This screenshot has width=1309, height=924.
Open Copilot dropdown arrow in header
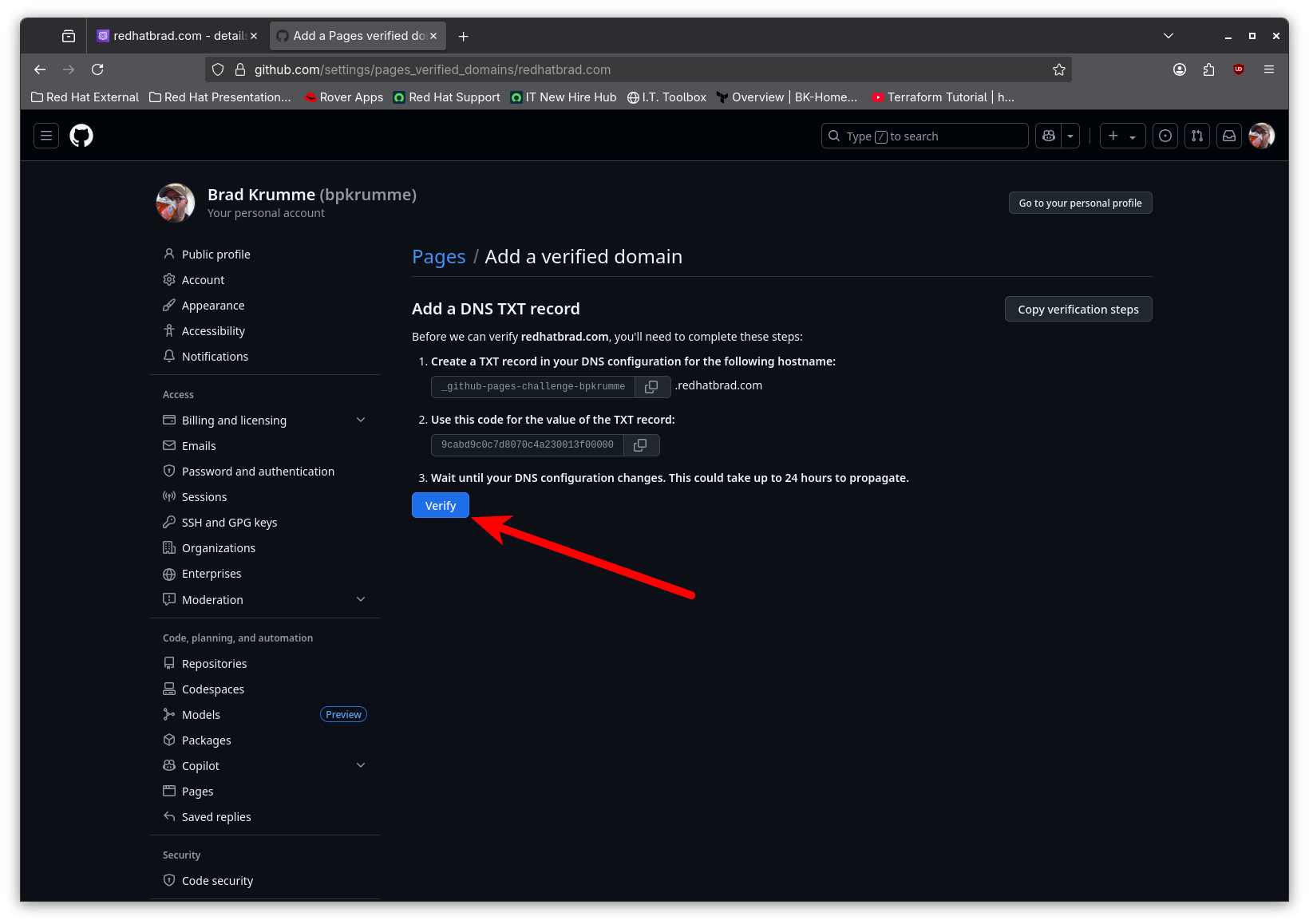(1070, 136)
